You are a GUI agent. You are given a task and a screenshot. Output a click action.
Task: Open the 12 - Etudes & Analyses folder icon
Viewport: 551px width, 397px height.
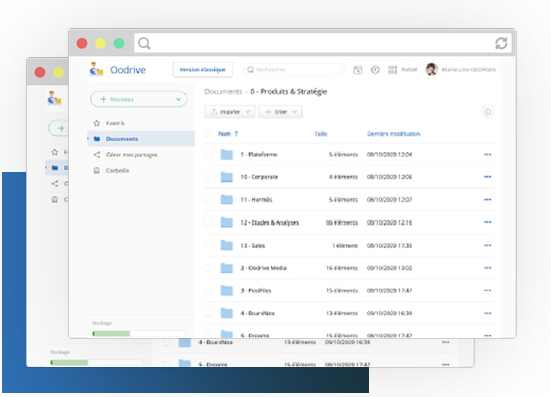point(227,222)
